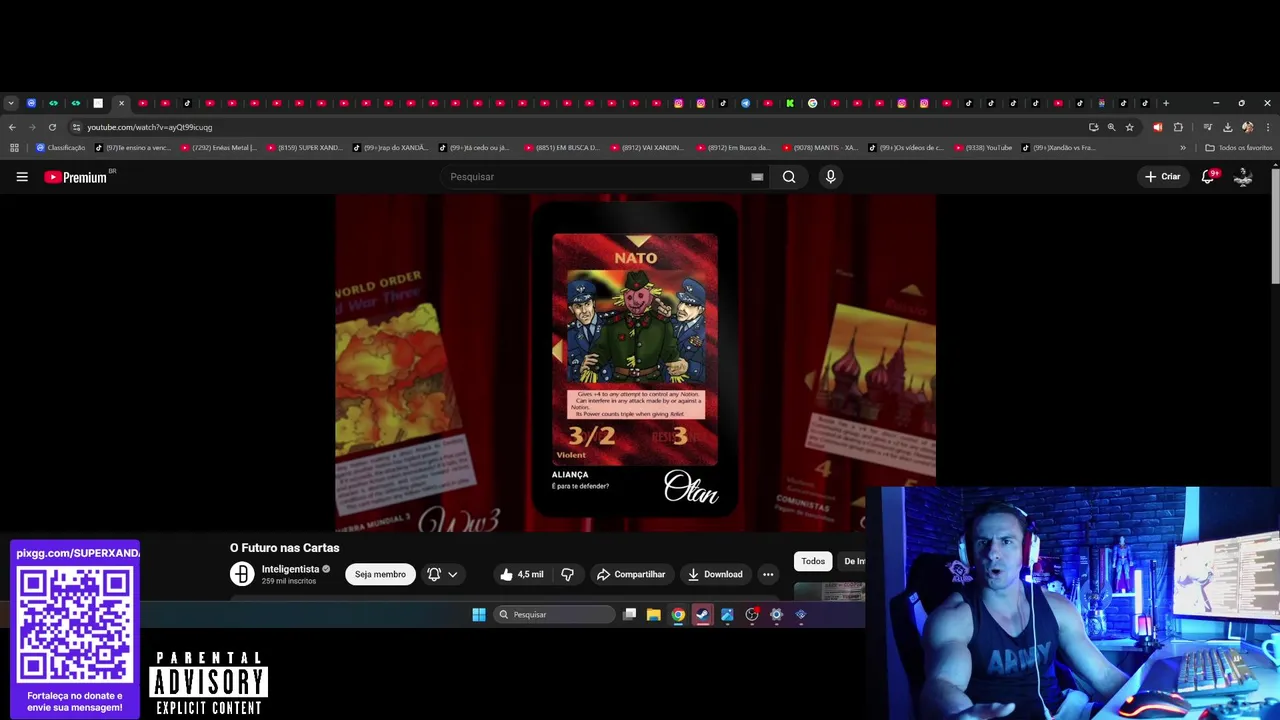This screenshot has width=1280, height=720.
Task: Open the Inteligentista channel avatar
Action: (x=242, y=574)
